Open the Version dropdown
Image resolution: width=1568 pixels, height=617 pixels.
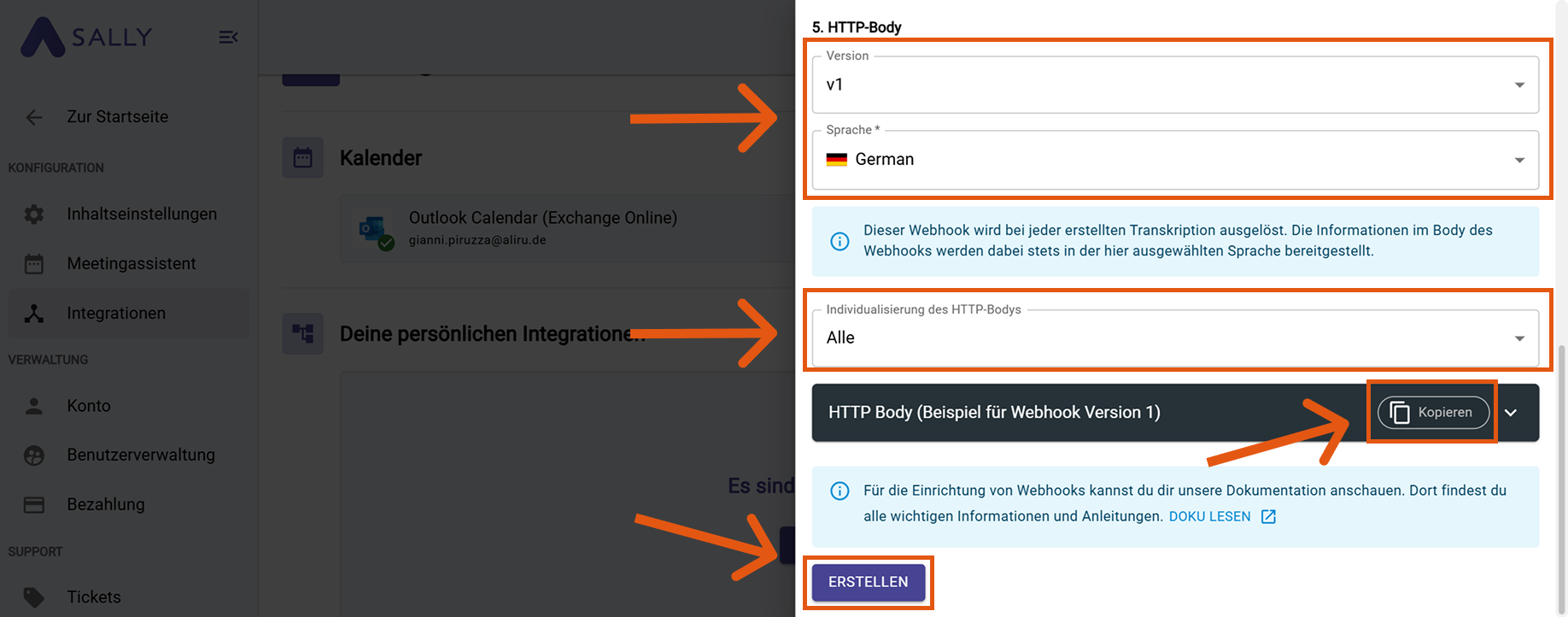coord(1174,85)
